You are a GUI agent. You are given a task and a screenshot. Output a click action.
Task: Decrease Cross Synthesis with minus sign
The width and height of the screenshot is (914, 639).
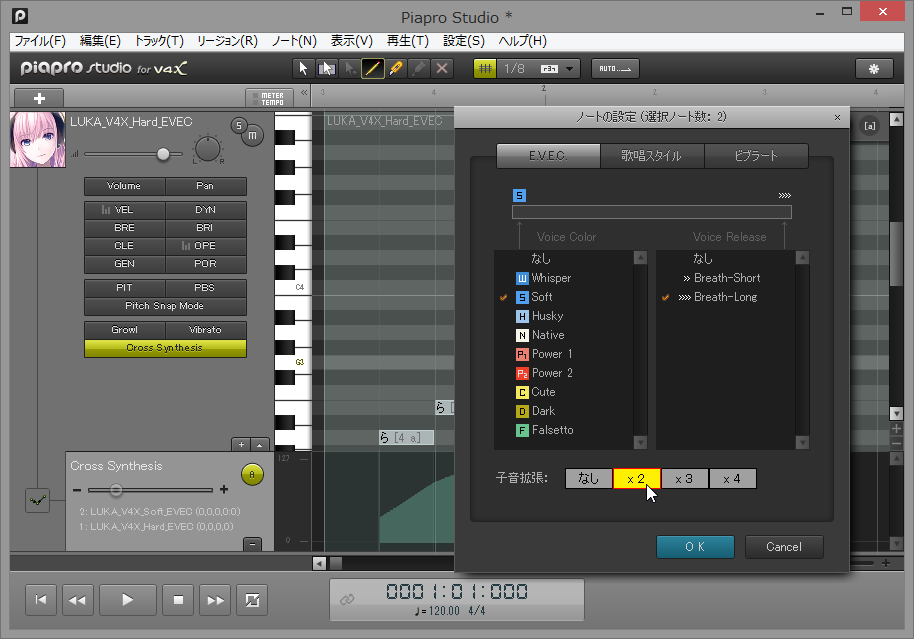pos(77,490)
